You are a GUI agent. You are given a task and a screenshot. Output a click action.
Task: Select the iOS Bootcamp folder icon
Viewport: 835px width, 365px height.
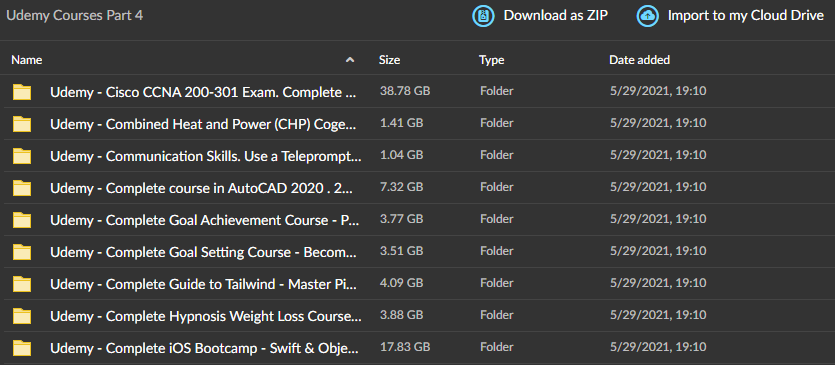tap(22, 348)
